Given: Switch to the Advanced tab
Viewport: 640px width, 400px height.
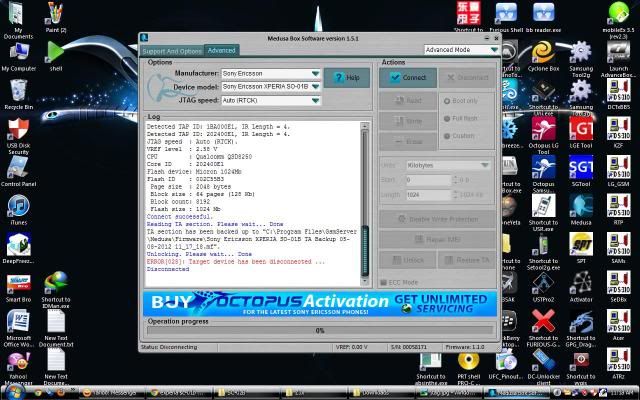Looking at the screenshot, I should point(221,50).
